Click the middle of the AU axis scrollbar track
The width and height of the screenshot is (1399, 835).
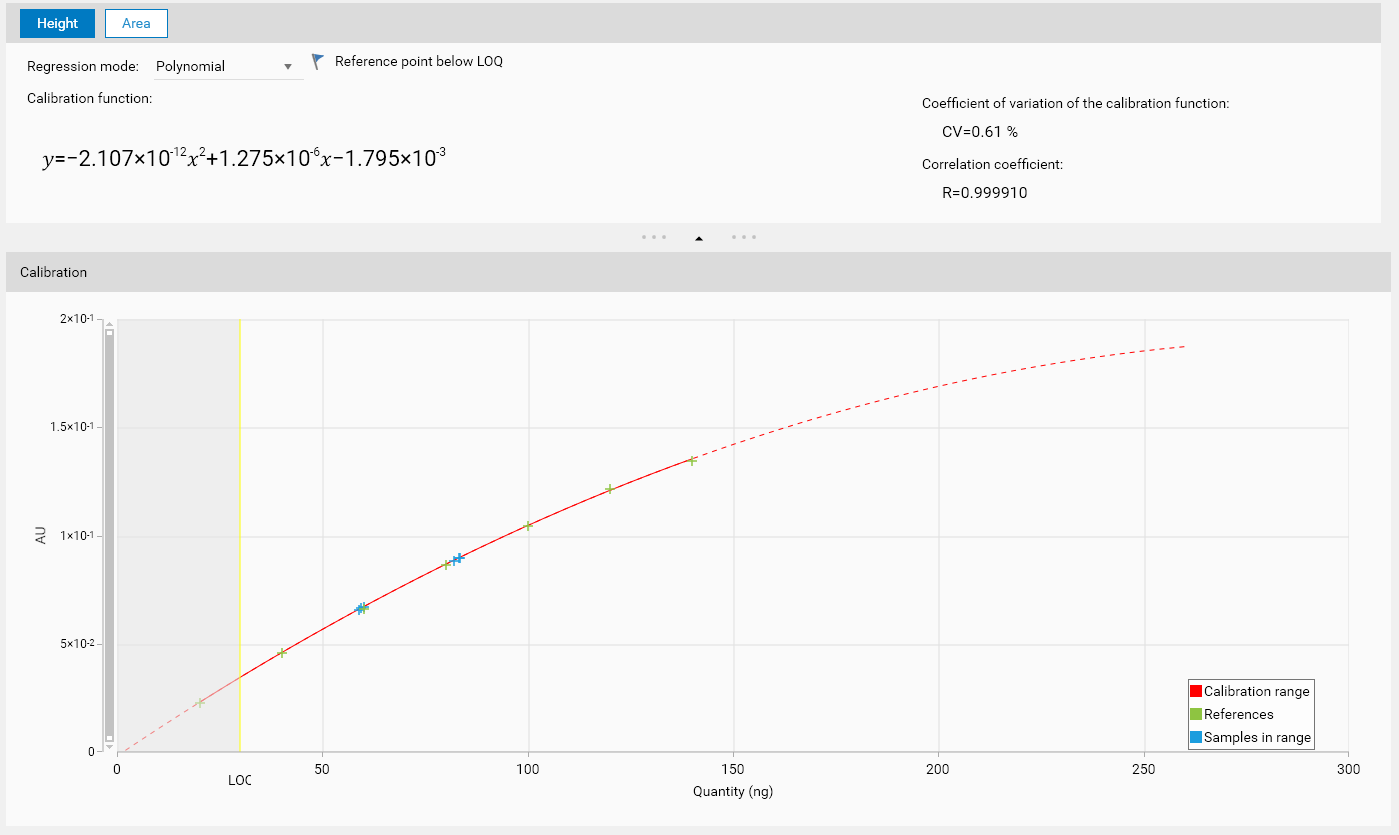[110, 535]
